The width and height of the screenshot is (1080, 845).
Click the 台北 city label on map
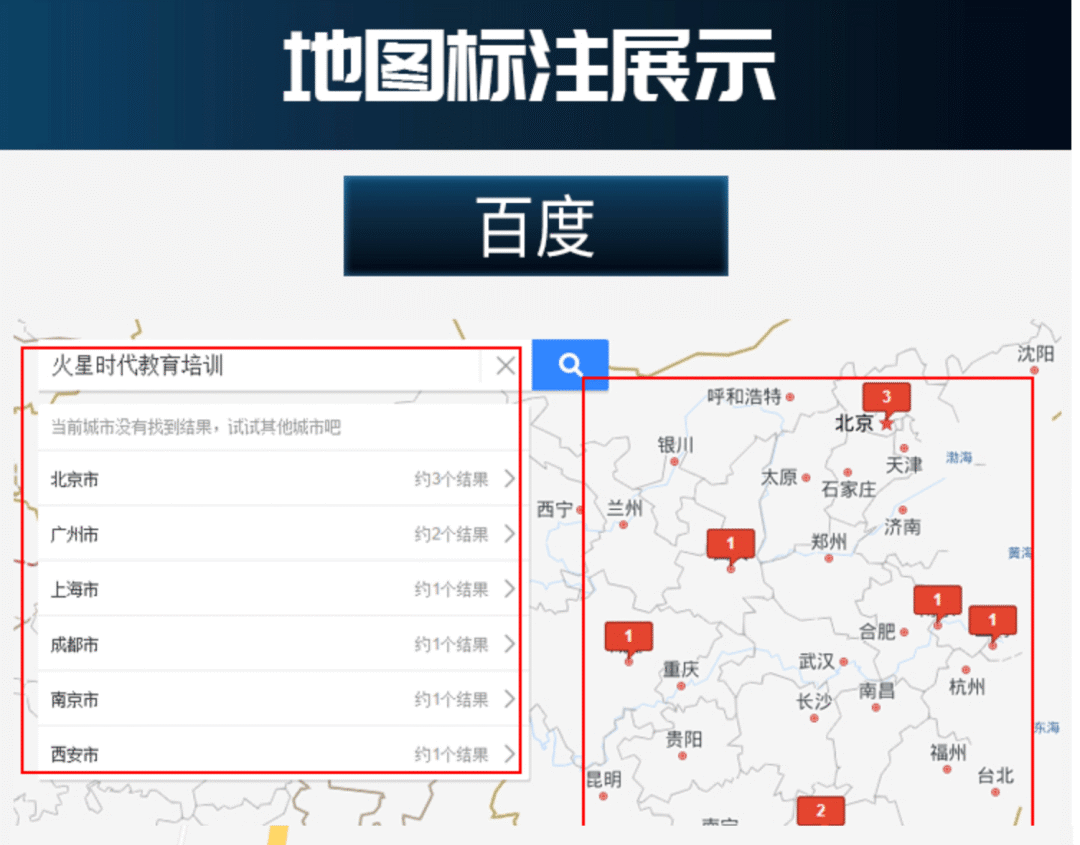[x=995, y=776]
